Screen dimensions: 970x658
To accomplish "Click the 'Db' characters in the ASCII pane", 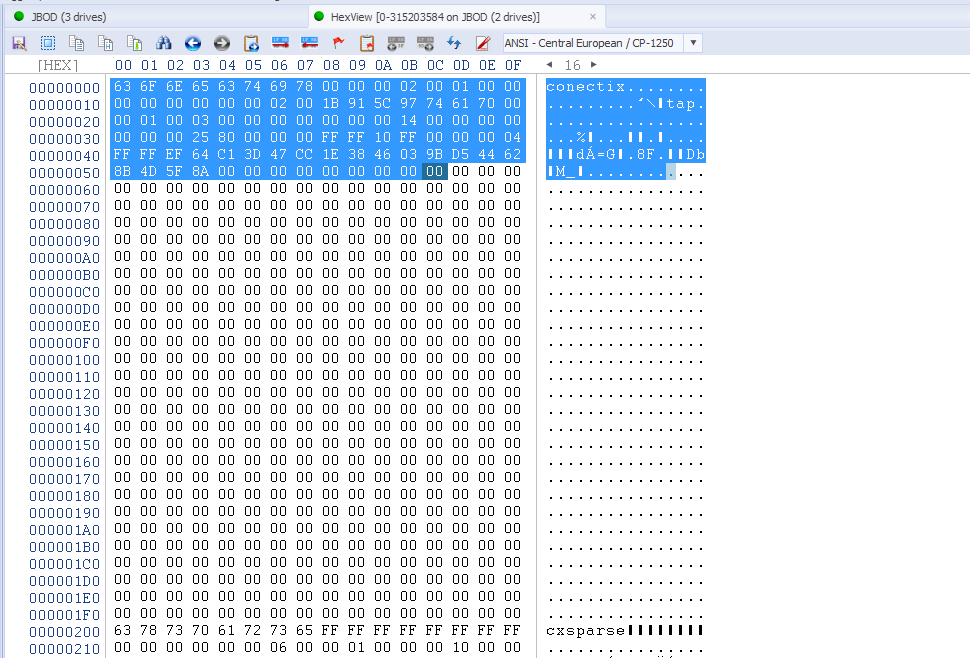I will (696, 155).
